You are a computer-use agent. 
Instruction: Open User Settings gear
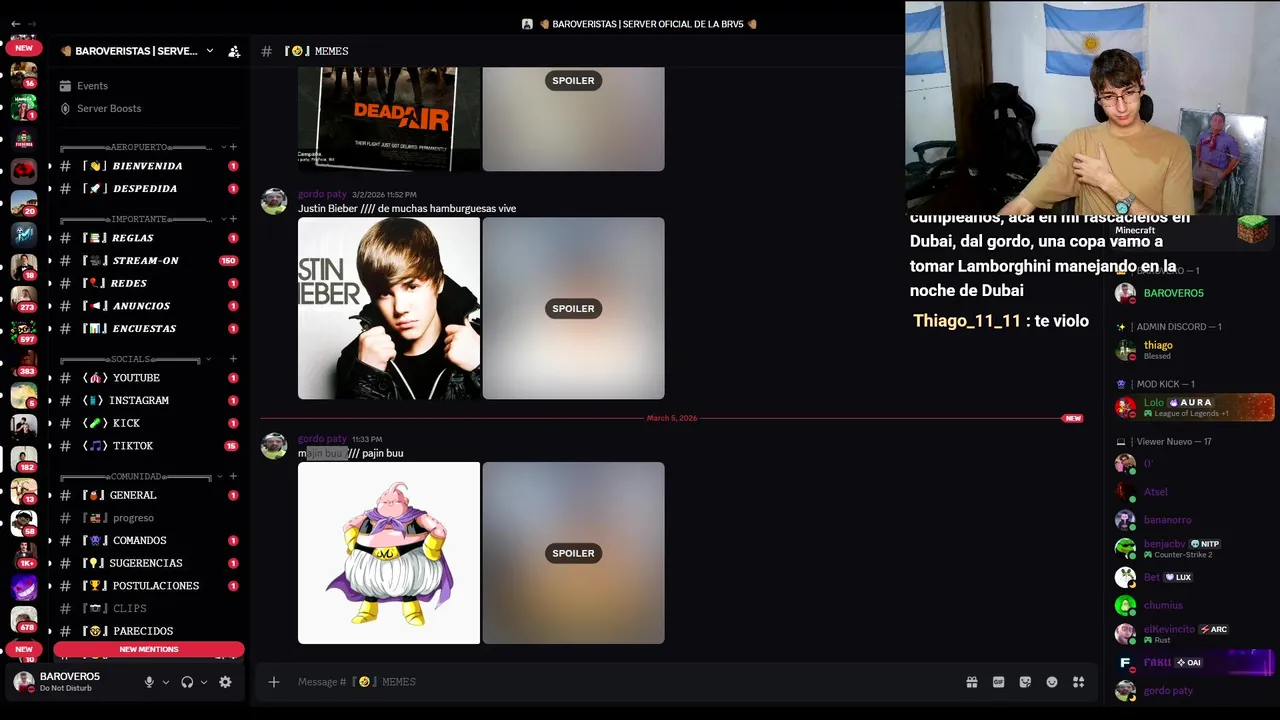225,682
